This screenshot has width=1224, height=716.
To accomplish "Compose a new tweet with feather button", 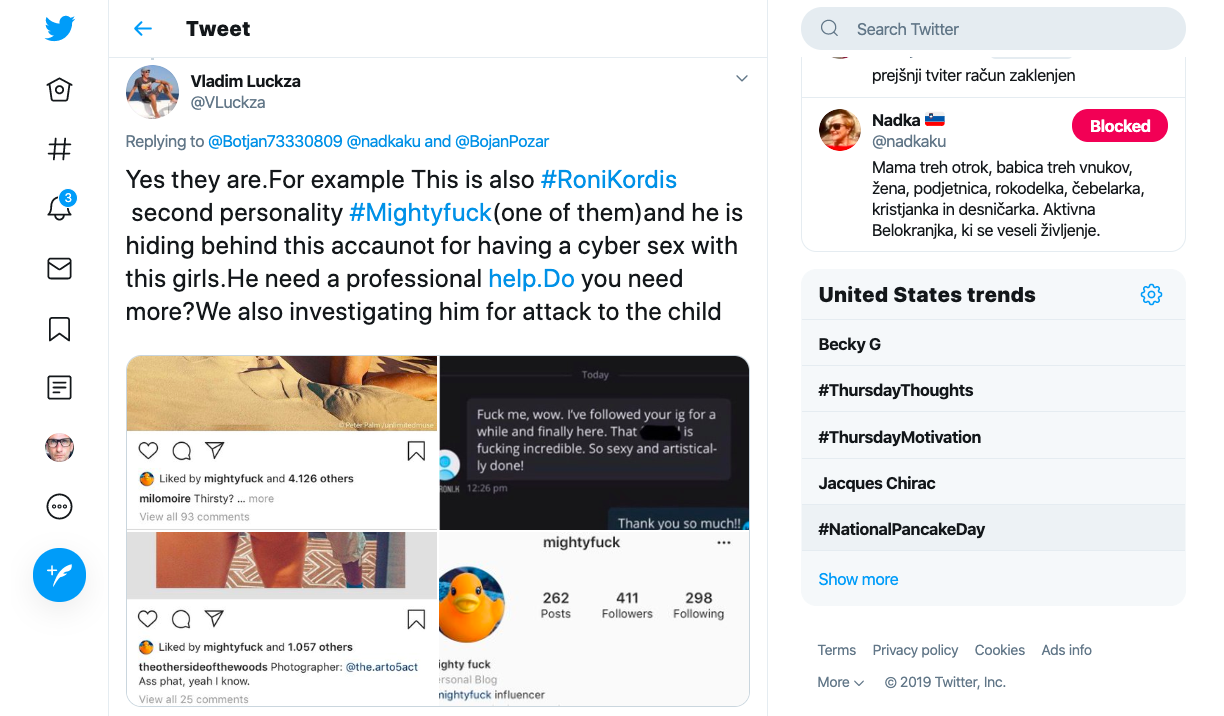I will click(x=60, y=575).
